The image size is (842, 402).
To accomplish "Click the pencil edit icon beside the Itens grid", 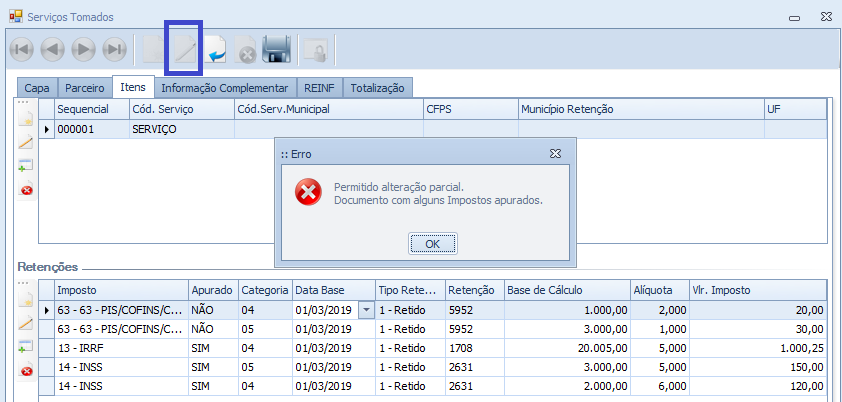I will click(26, 142).
